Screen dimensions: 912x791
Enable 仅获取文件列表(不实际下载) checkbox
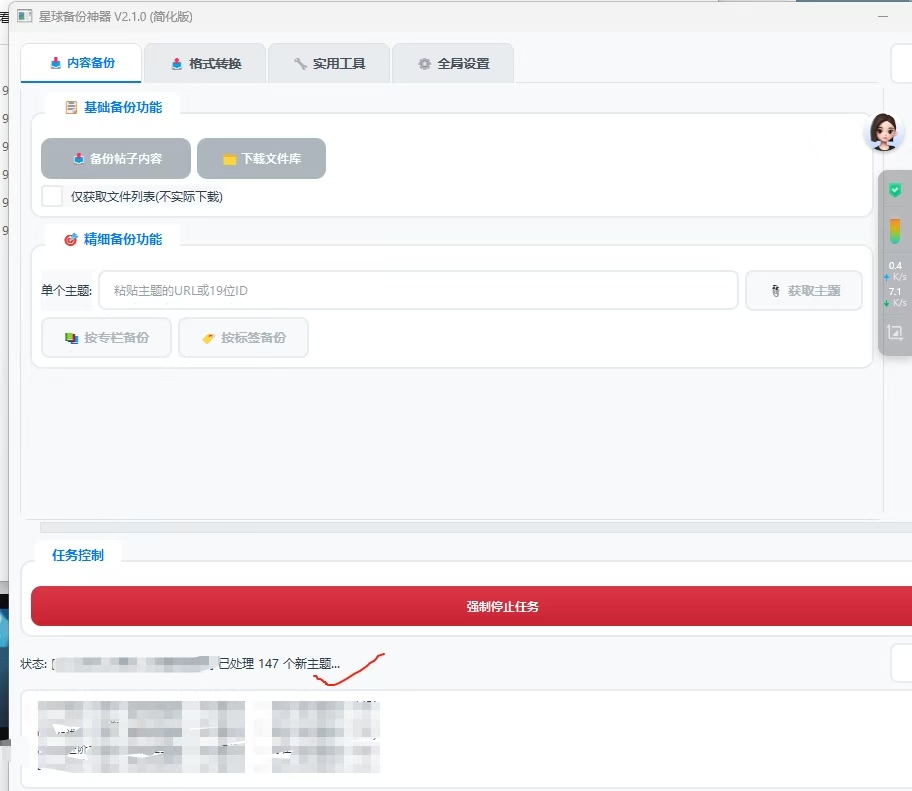[x=52, y=197]
